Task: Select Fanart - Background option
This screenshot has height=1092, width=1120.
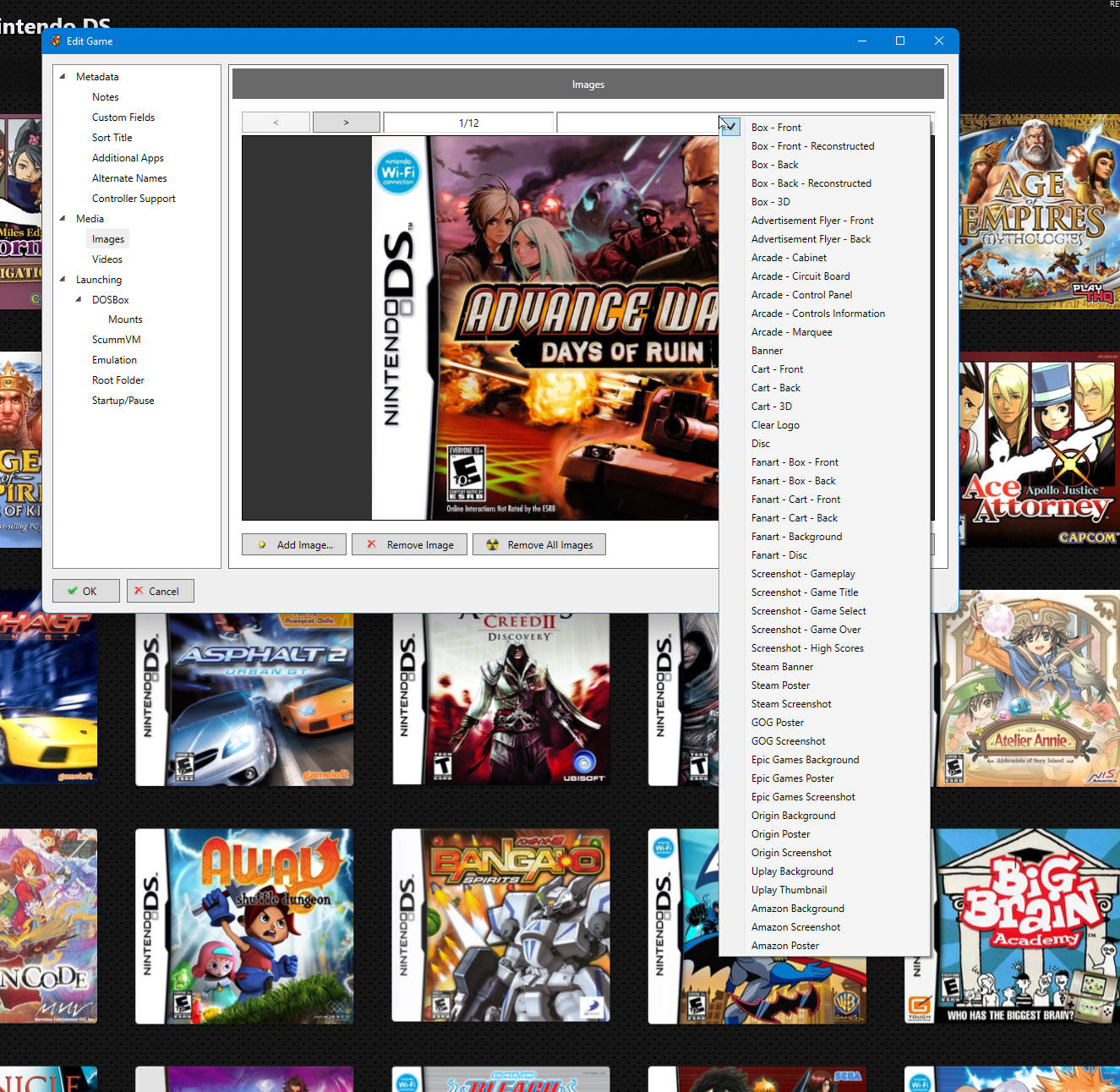Action: (825, 537)
